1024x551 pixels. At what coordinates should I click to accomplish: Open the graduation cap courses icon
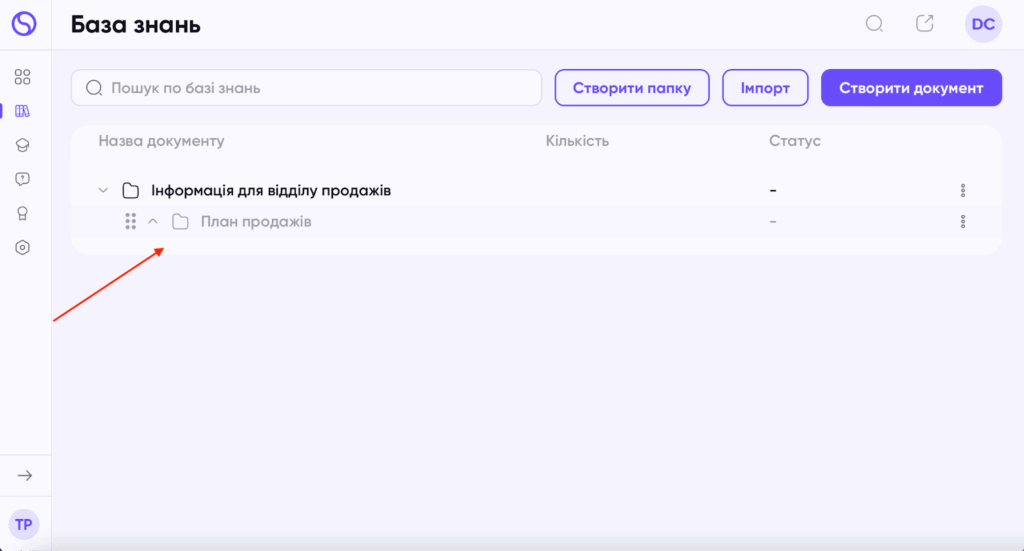(x=22, y=145)
